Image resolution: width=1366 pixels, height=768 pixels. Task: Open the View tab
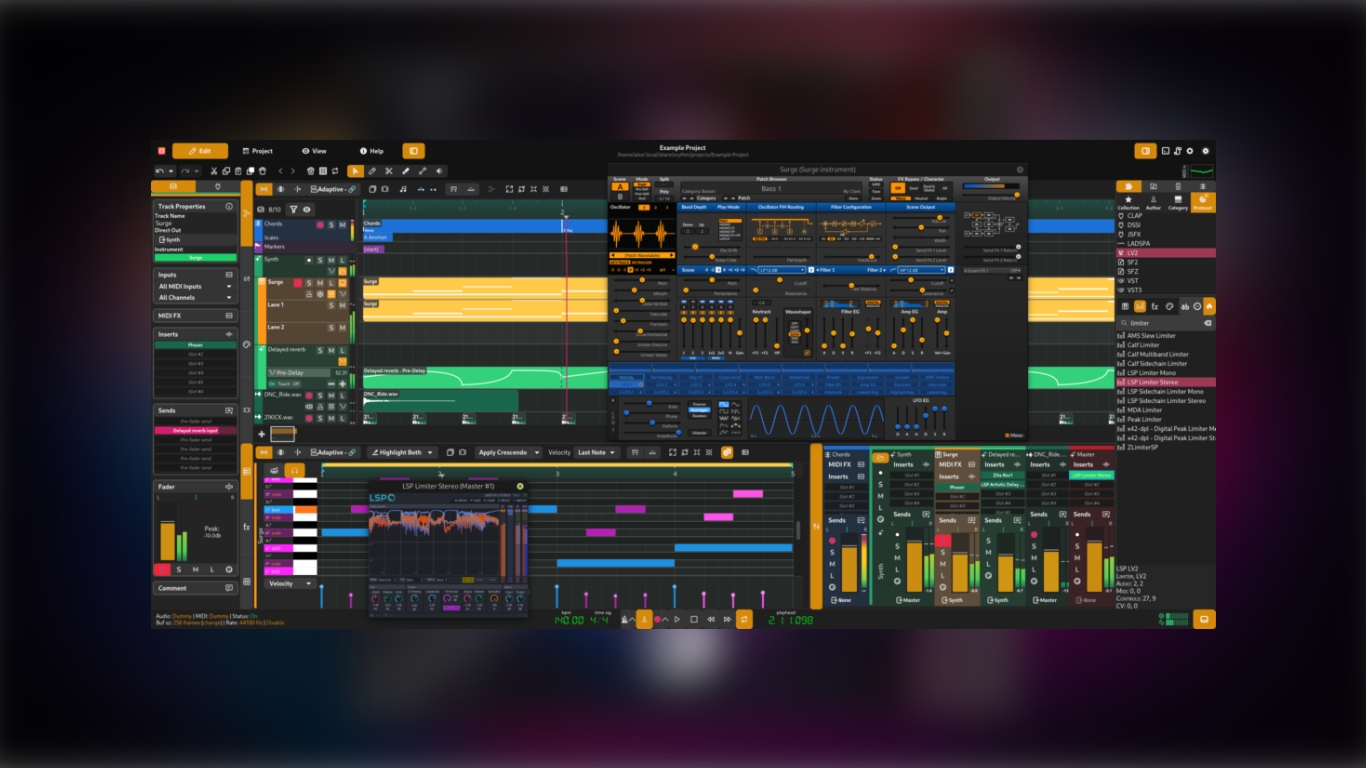[314, 151]
